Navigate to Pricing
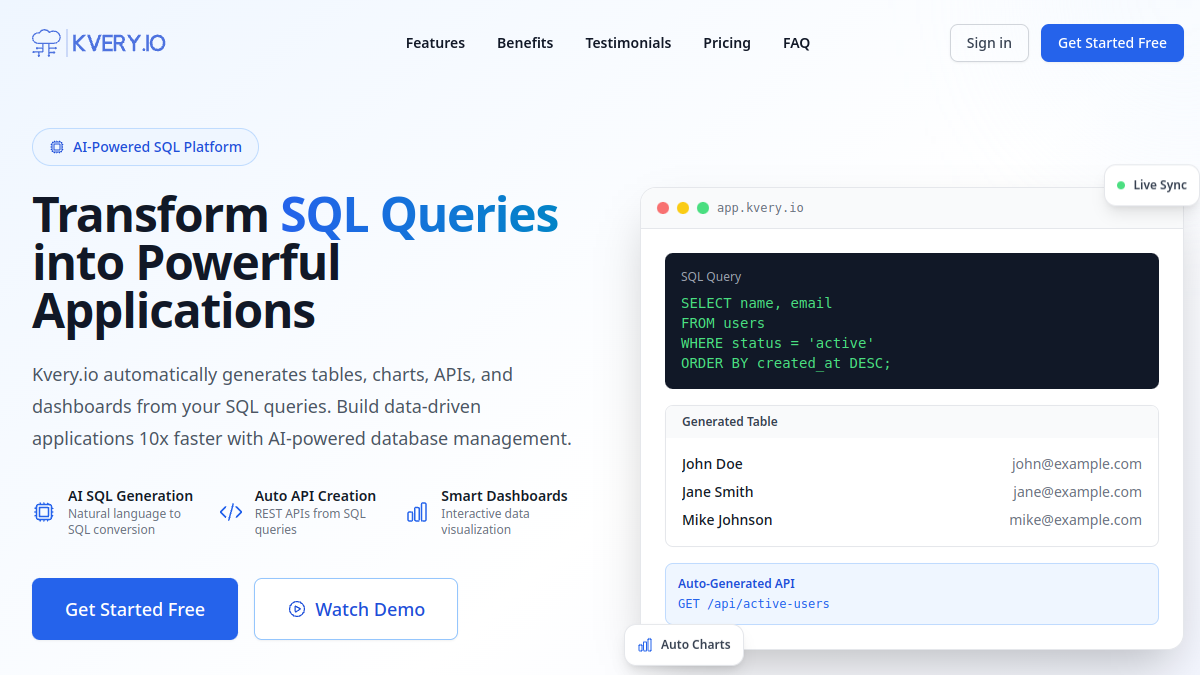Viewport: 1200px width, 675px height. [727, 43]
